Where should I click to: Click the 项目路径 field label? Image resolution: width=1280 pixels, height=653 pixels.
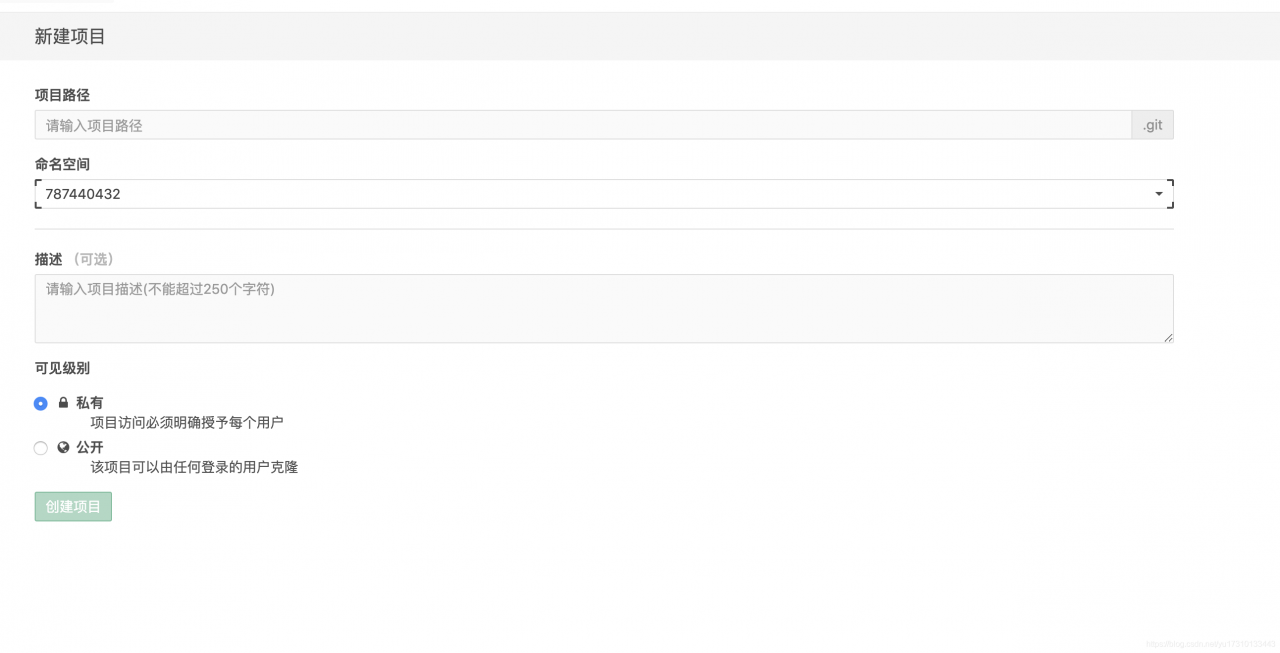click(x=62, y=95)
